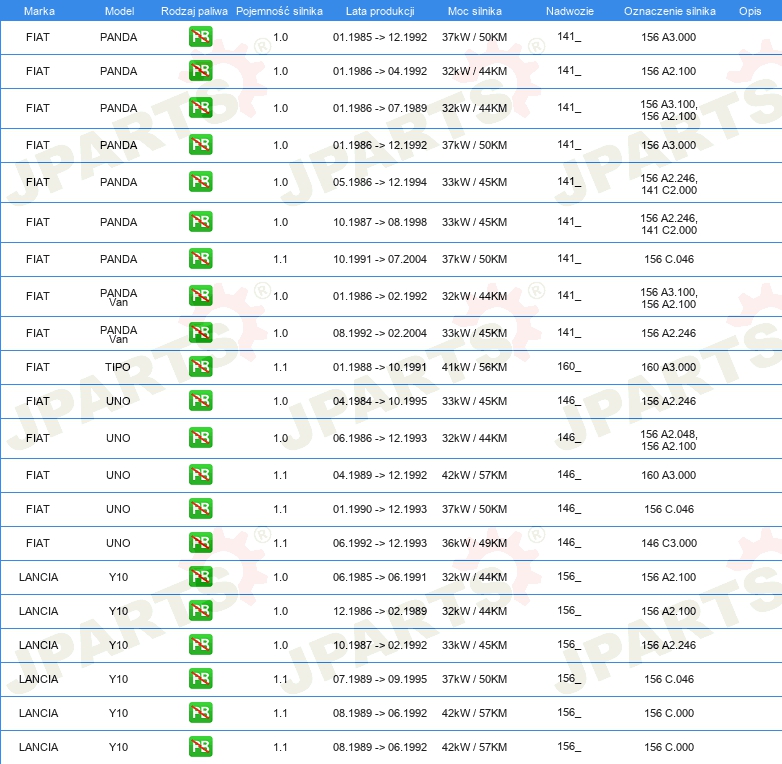782x764 pixels.
Task: Select the Nadwozie column header
Action: (570, 11)
